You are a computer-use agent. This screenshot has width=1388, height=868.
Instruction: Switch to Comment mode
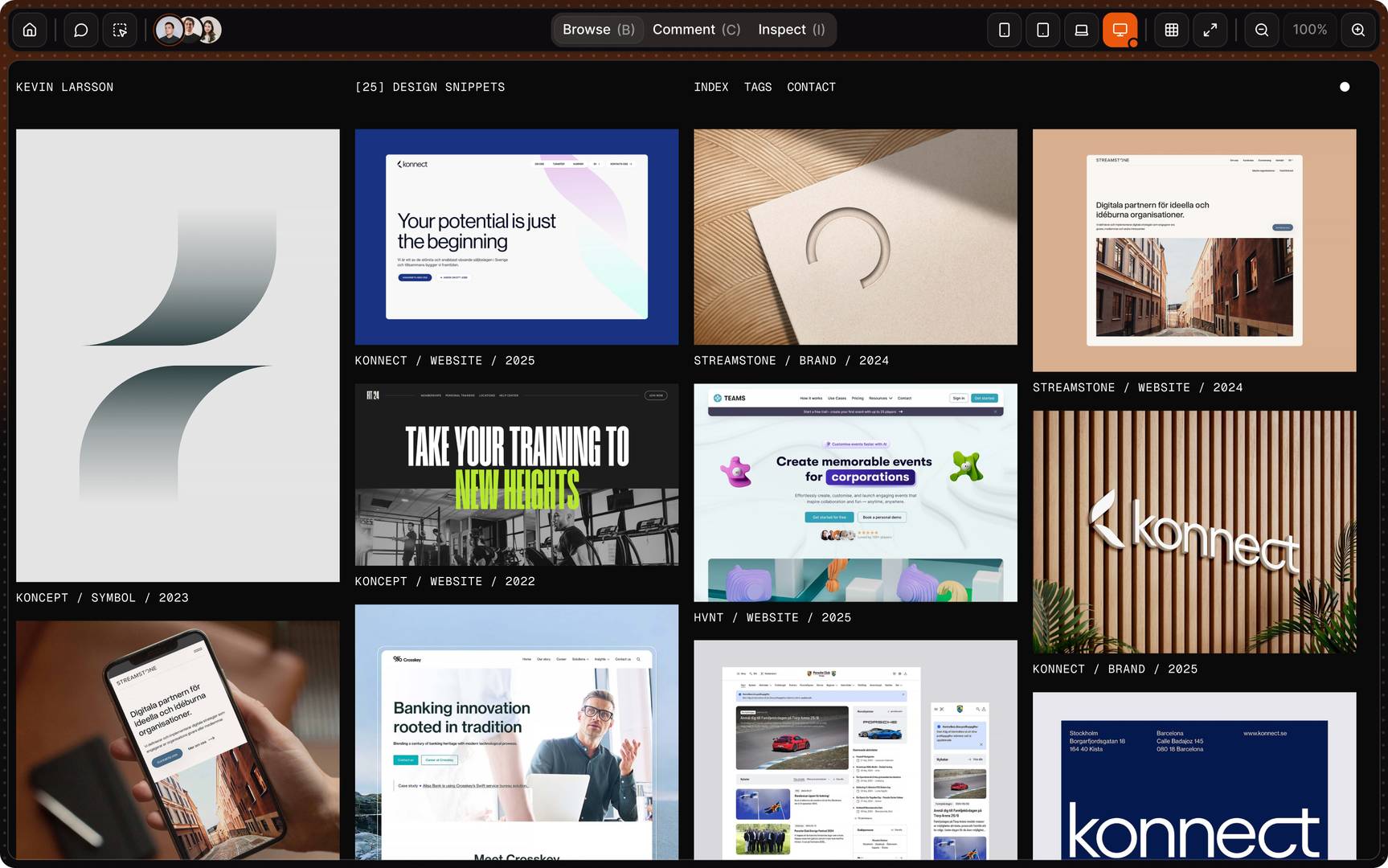tap(696, 29)
